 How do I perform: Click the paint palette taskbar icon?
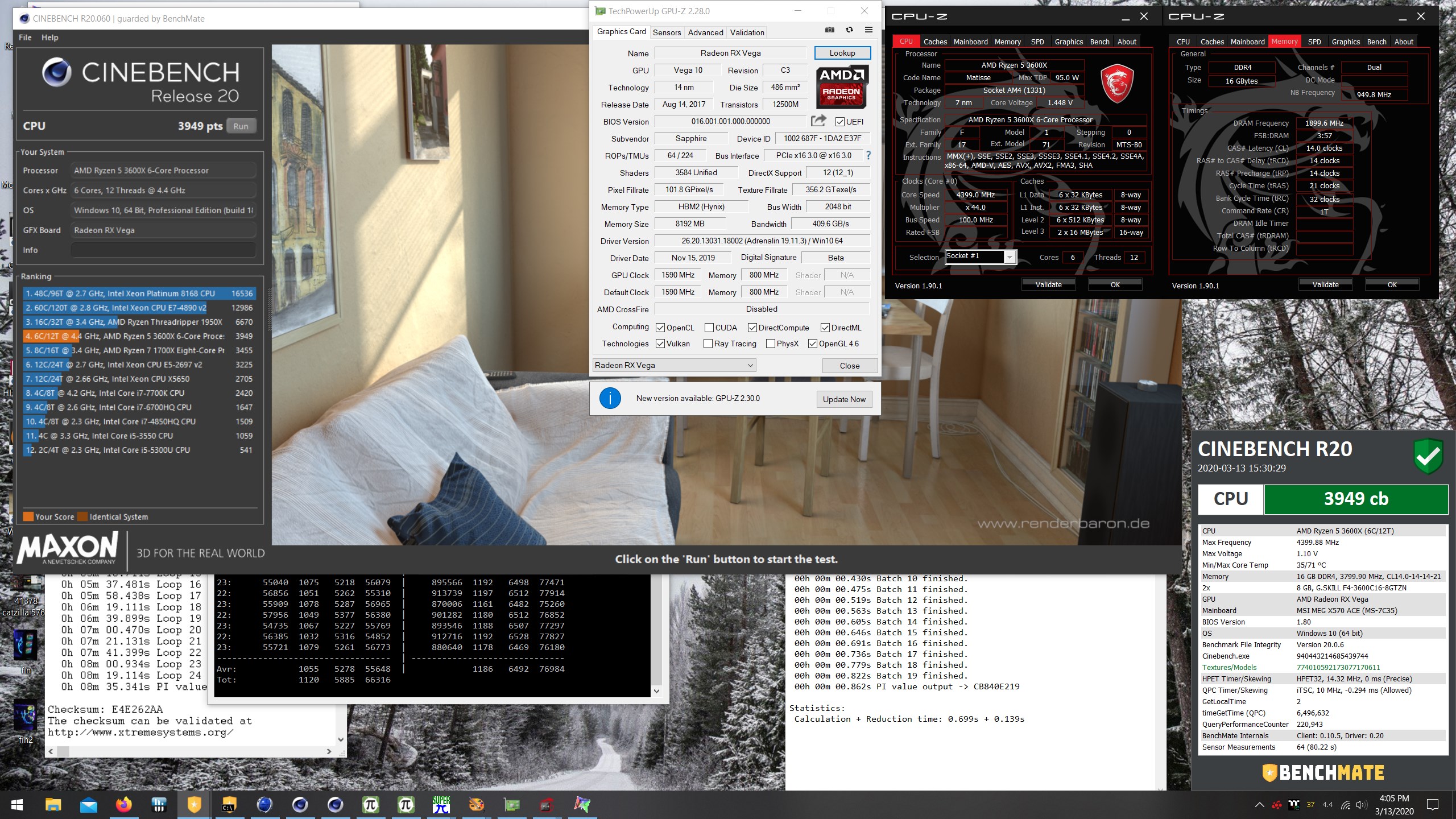(x=476, y=805)
